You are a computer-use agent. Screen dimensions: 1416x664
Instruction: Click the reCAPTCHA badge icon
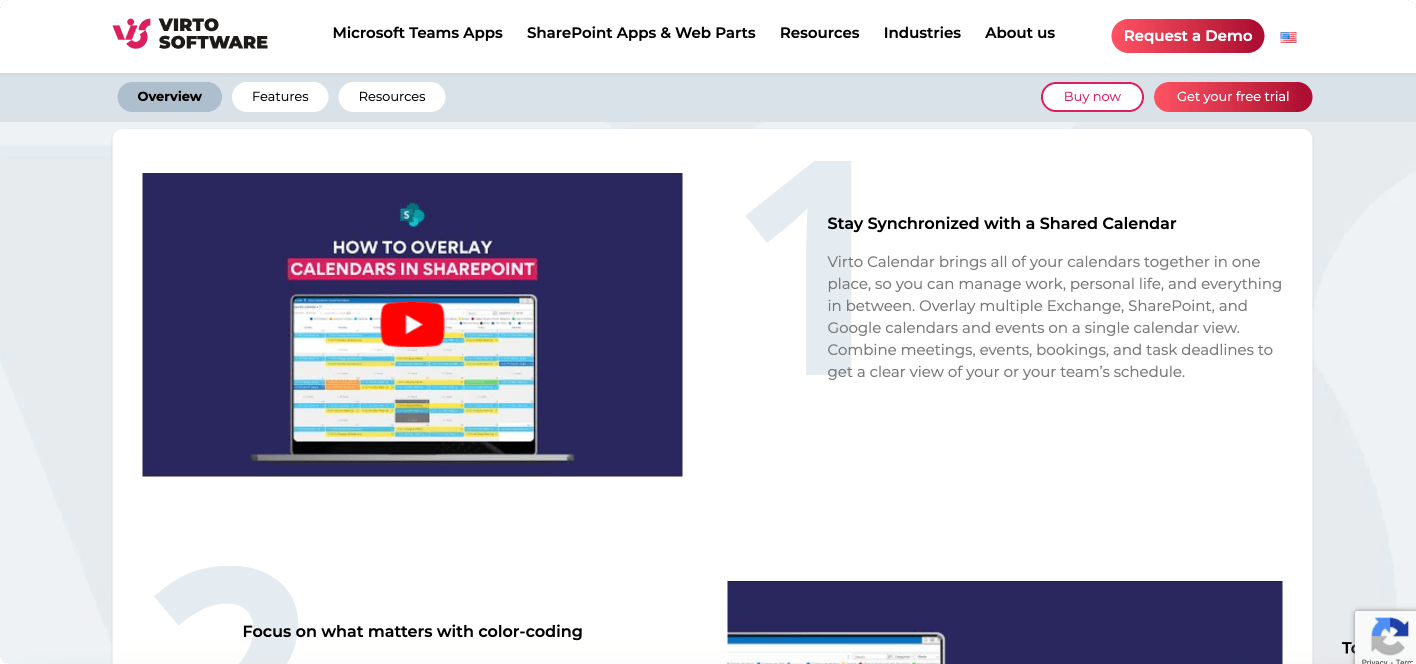click(1389, 635)
